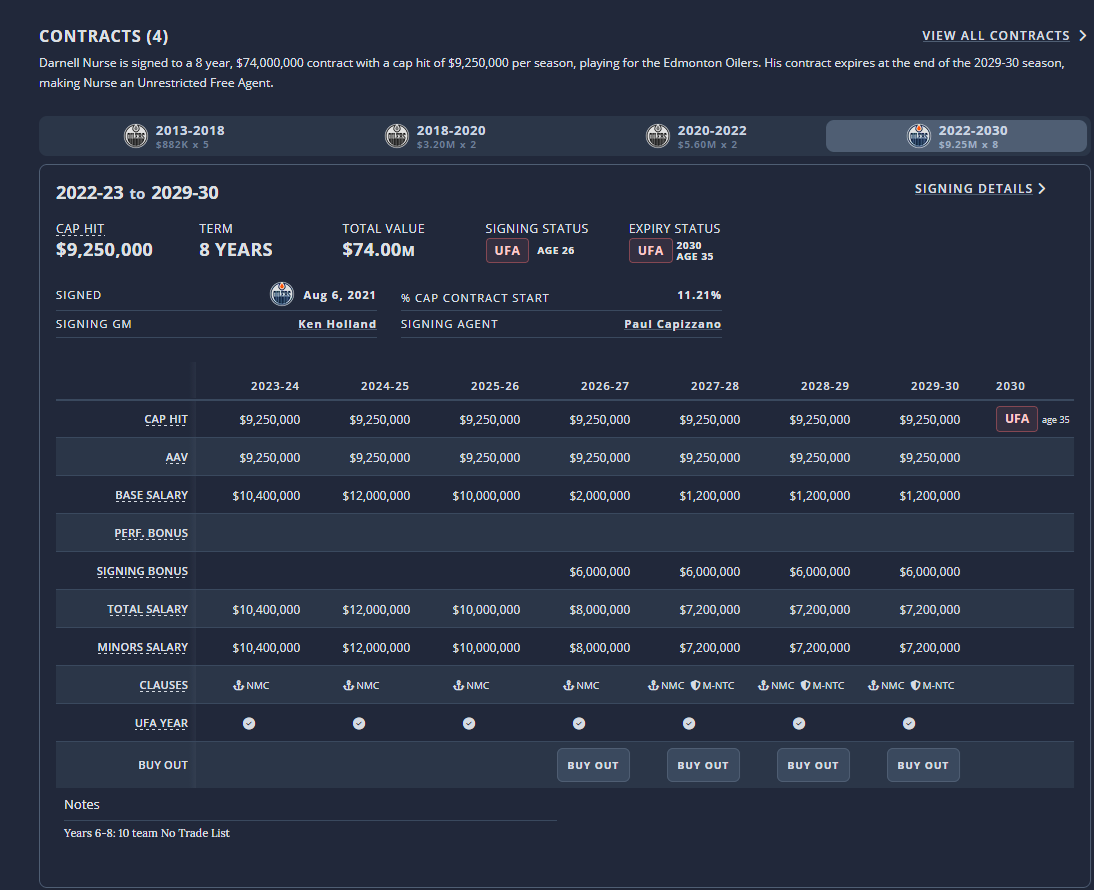This screenshot has height=890, width=1094.
Task: Click the chevron after View All Contracts
Action: coord(1082,36)
